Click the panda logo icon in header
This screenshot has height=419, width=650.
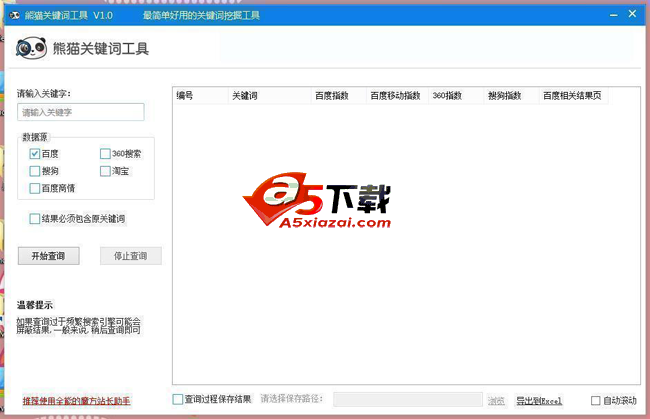[x=31, y=48]
